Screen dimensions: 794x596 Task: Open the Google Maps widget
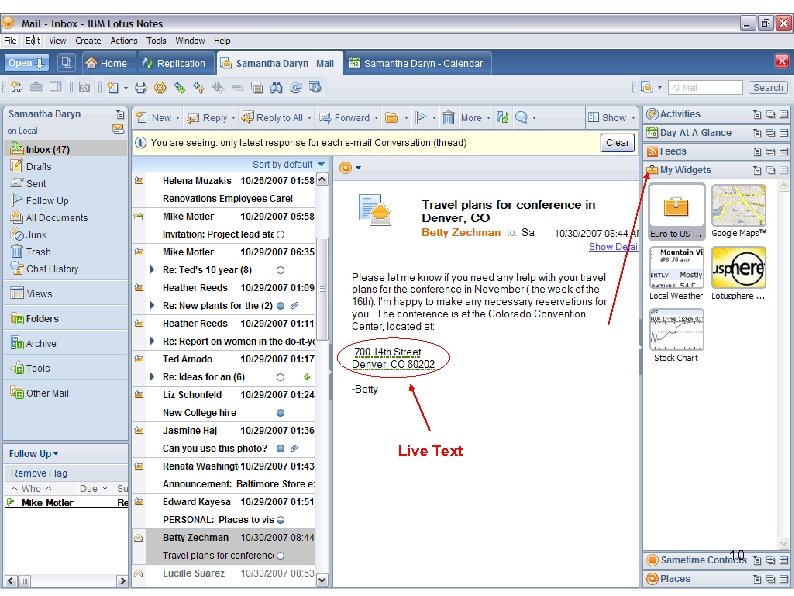[x=738, y=212]
